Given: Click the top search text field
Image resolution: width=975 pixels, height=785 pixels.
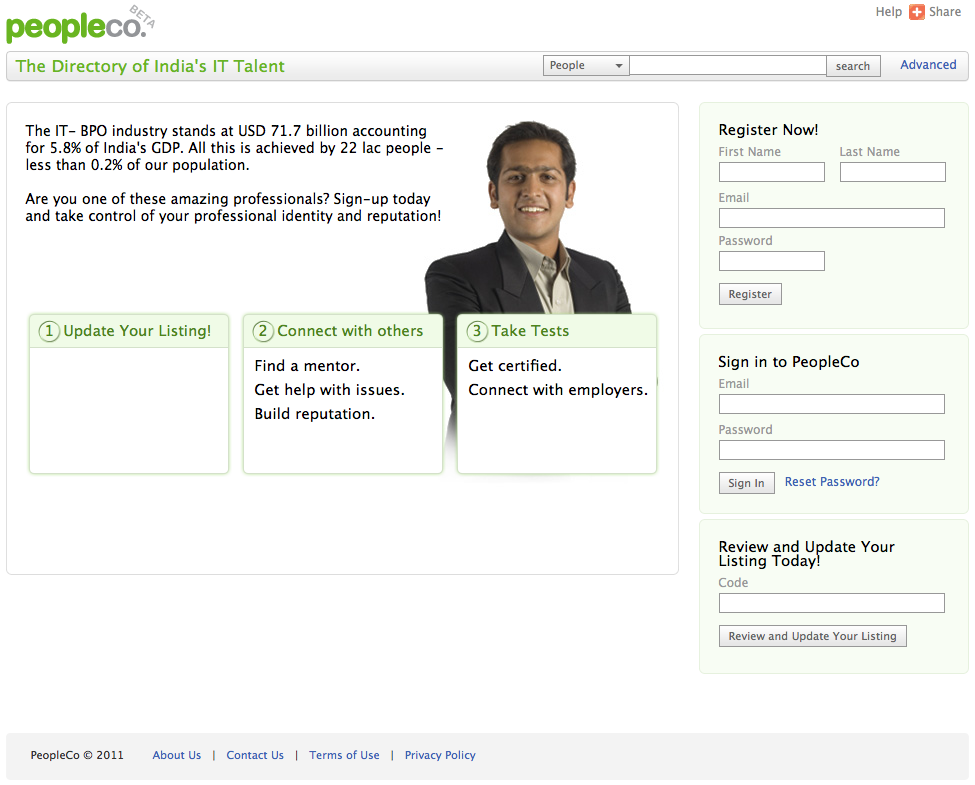Looking at the screenshot, I should pos(728,65).
